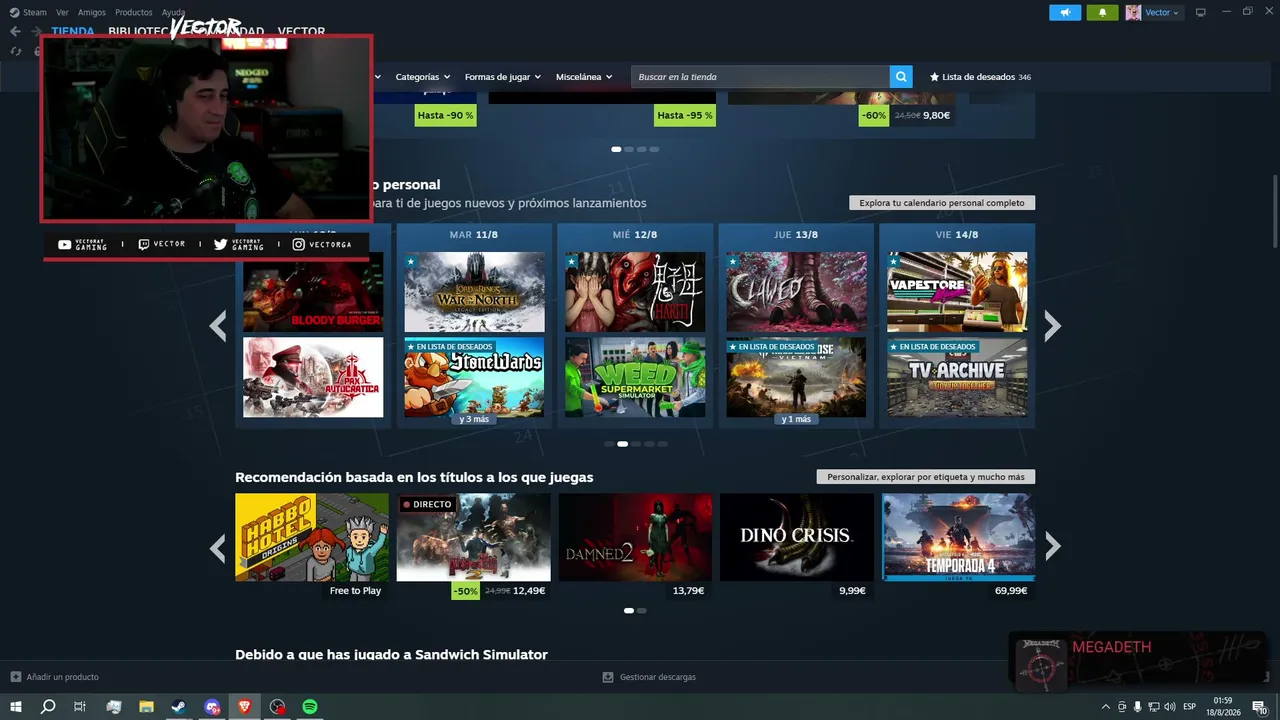
Task: Open Spotify from the taskbar
Action: 310,707
